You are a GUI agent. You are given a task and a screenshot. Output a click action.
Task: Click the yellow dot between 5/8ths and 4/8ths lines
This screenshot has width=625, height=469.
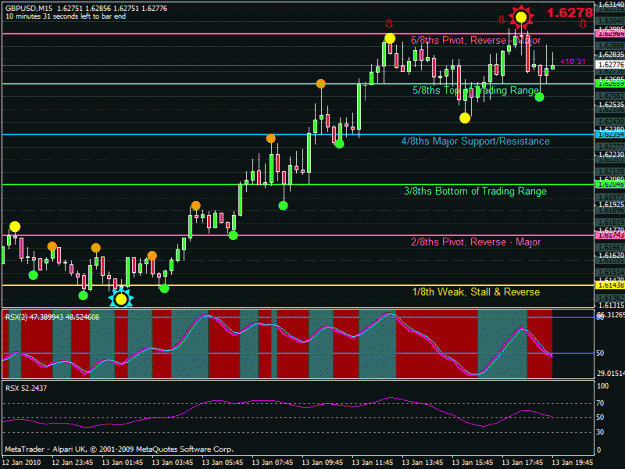coord(465,118)
